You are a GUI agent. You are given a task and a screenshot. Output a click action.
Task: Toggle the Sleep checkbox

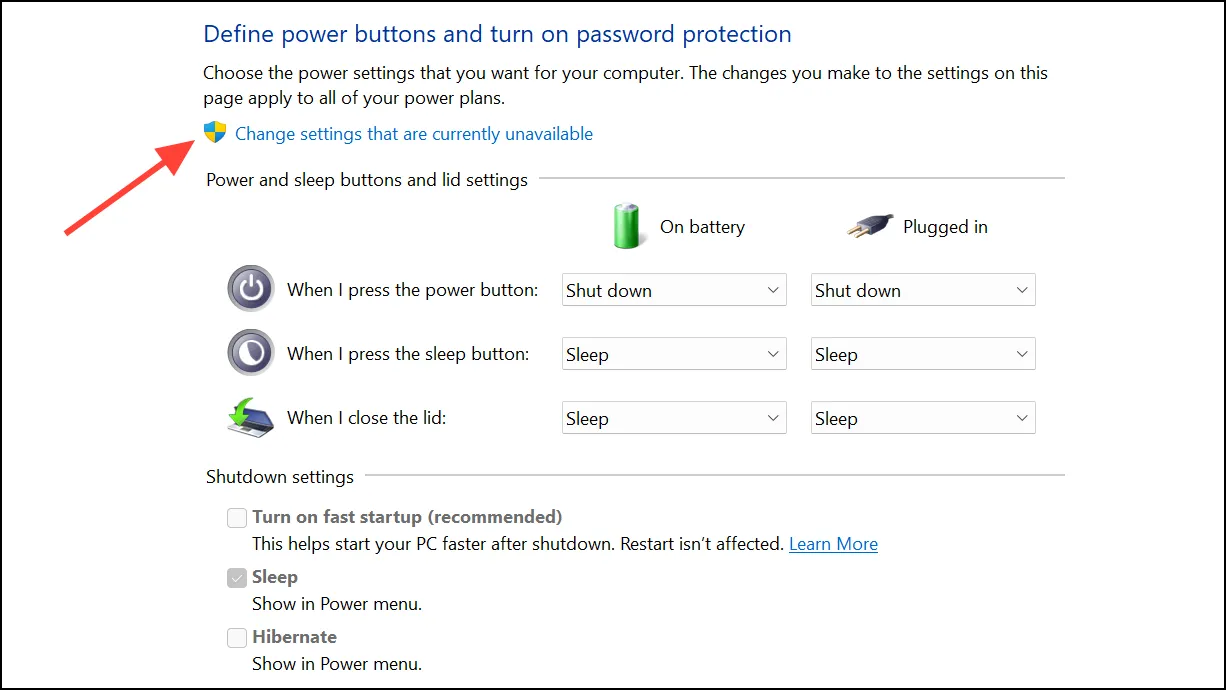237,578
